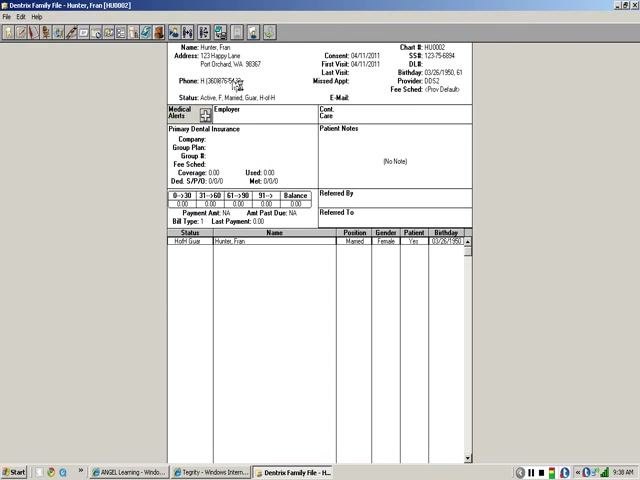Click the Name column header in family list
640x480 pixels.
coord(275,233)
